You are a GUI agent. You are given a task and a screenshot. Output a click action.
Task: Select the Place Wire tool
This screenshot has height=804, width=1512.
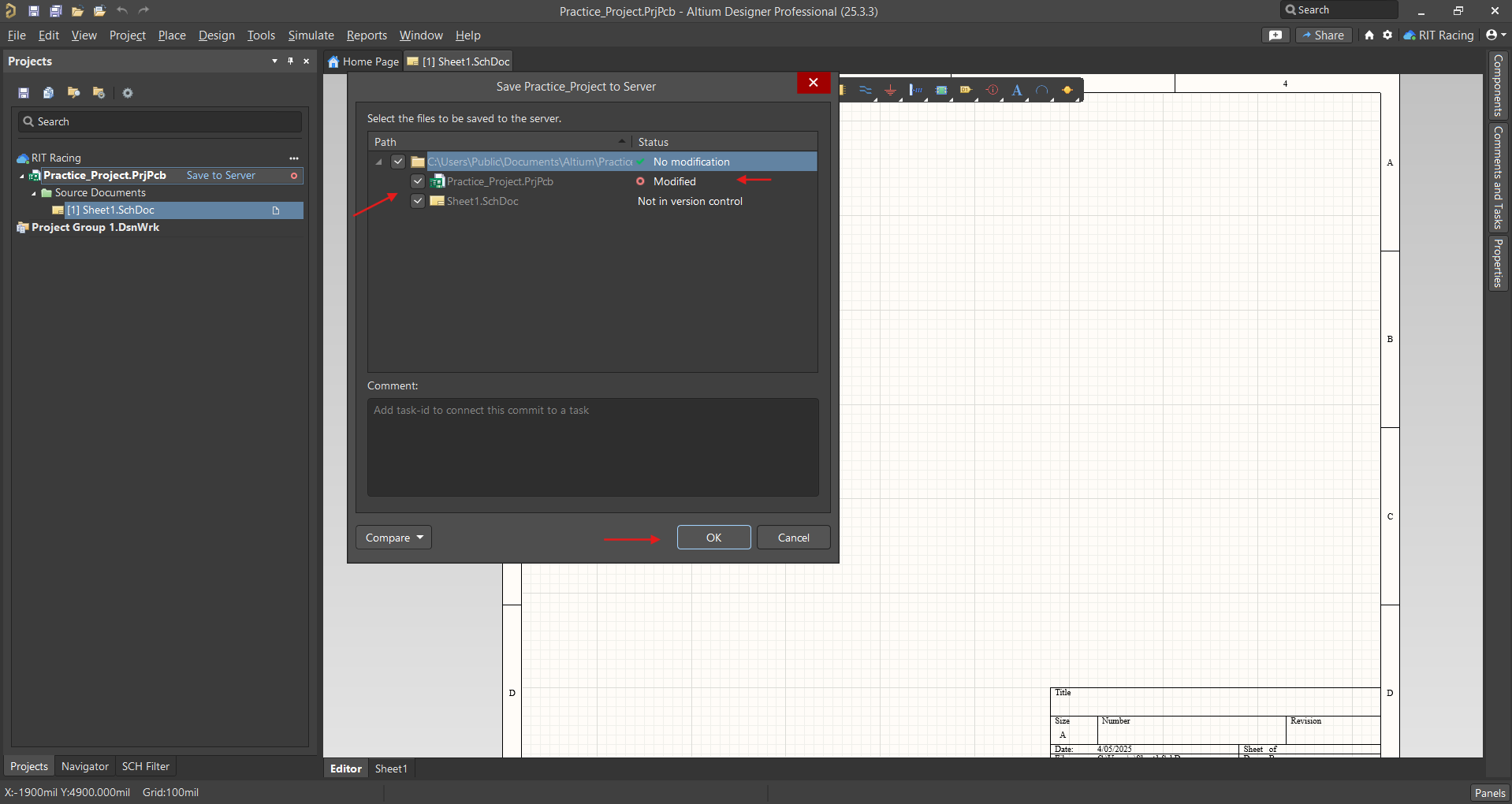pyautogui.click(x=866, y=90)
